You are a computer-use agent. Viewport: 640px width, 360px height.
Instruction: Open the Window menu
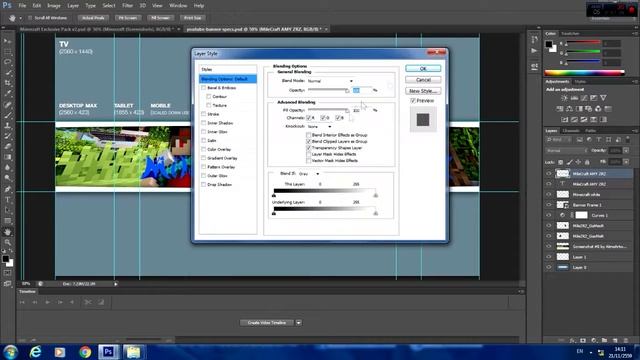pyautogui.click(x=178, y=6)
